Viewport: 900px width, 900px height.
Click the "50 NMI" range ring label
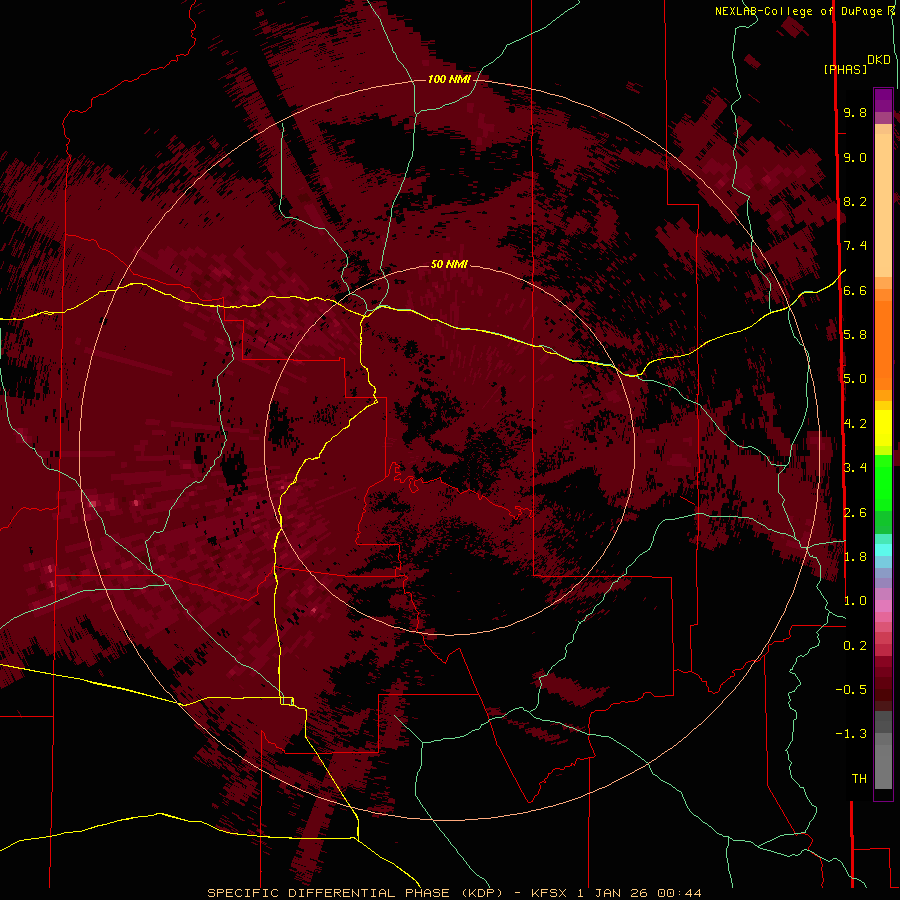[449, 265]
